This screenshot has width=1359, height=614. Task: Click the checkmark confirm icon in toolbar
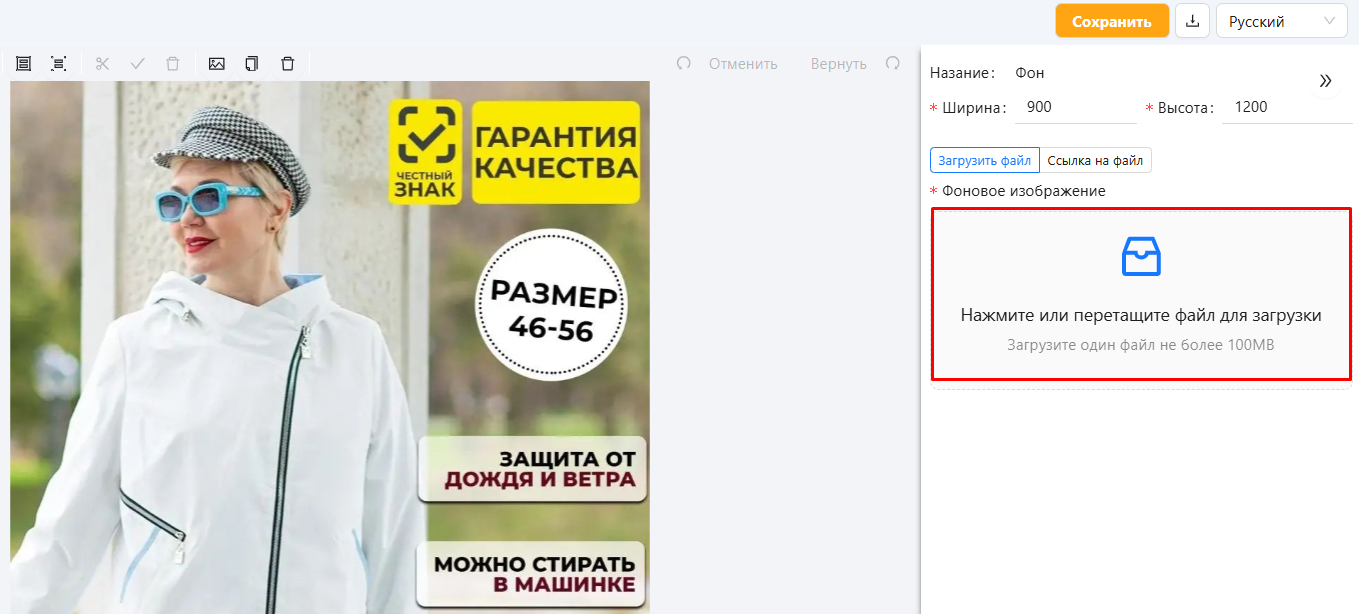(138, 64)
